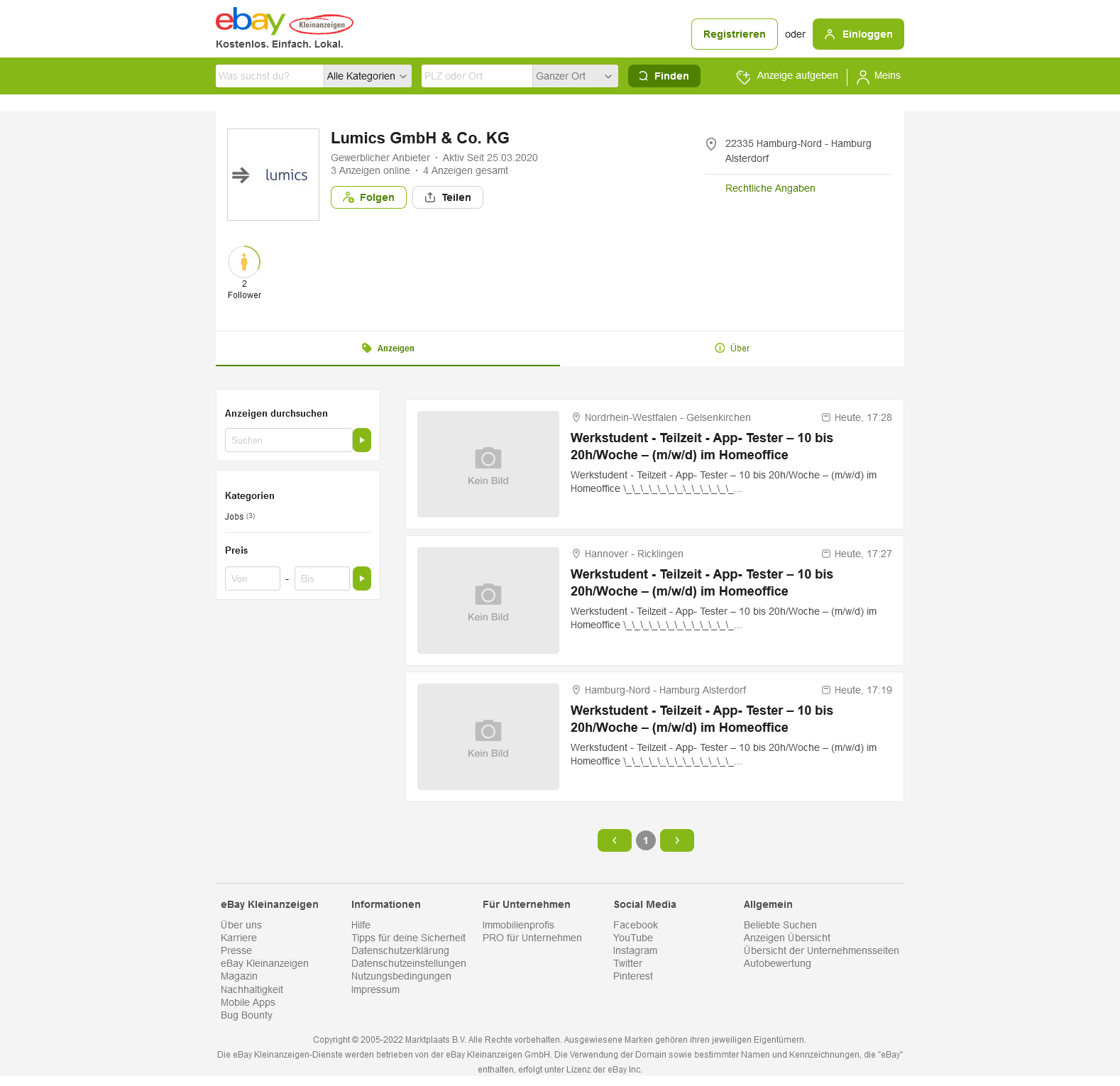
Task: Click the Finden search button
Action: click(664, 76)
